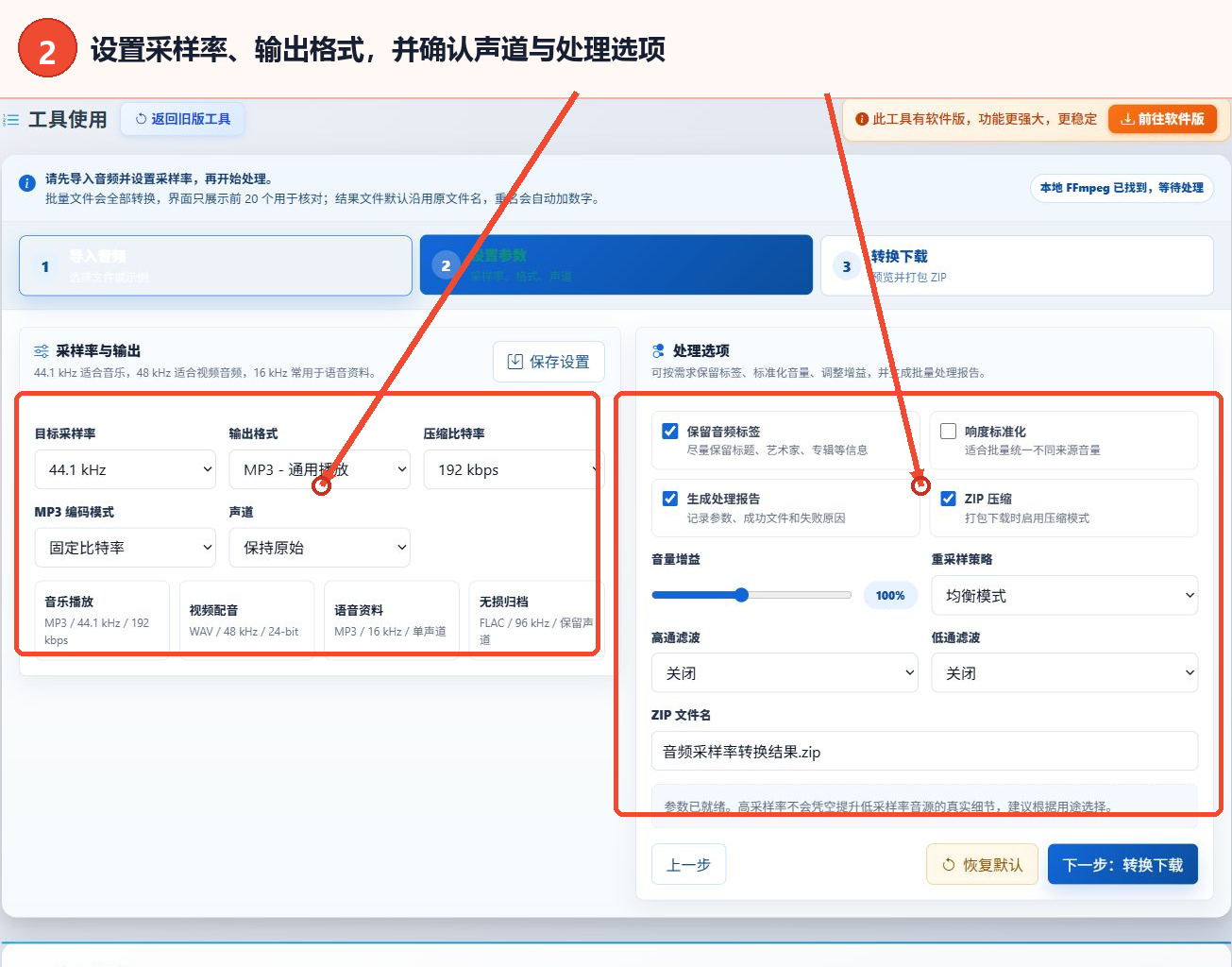Select the 视频配音 preset card
1232x967 pixels.
click(x=246, y=618)
